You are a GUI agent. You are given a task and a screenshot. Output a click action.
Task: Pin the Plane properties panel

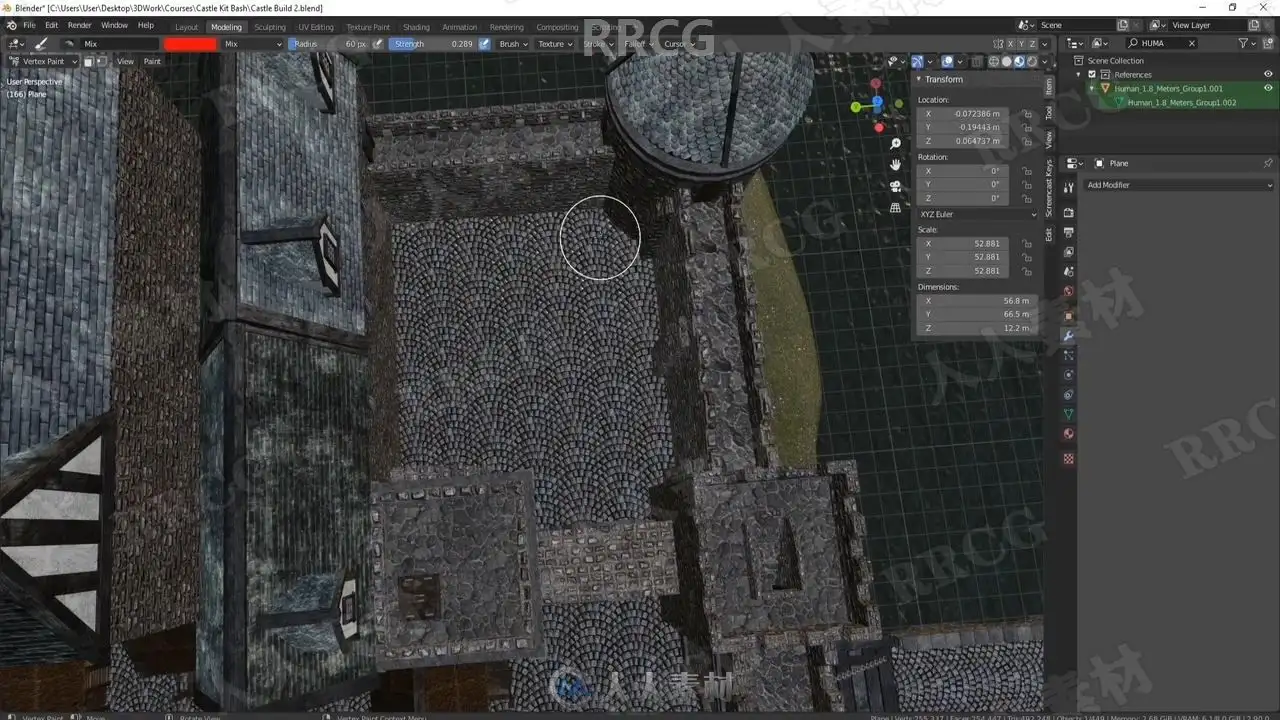coord(1268,163)
